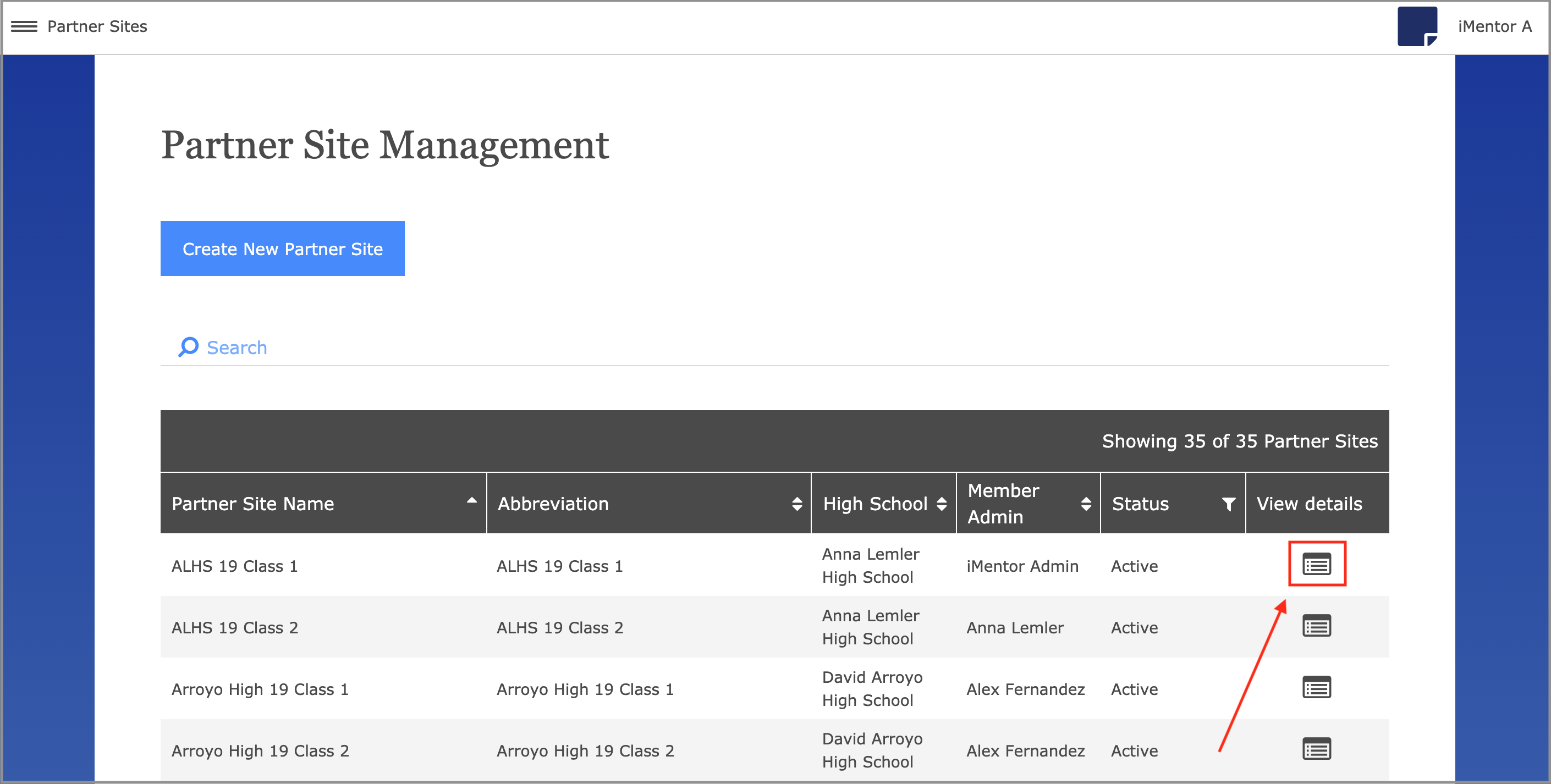
Task: Toggle High School column sort arrows
Action: coord(942,504)
